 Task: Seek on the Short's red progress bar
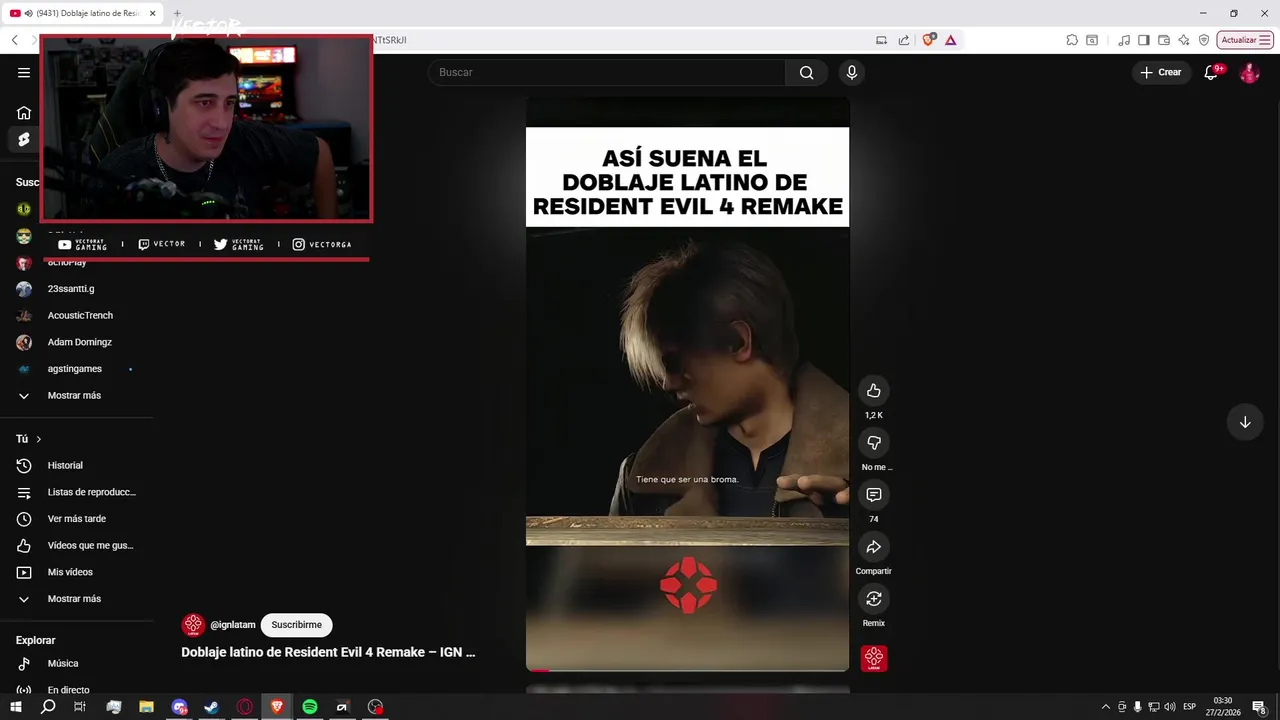[x=687, y=669]
